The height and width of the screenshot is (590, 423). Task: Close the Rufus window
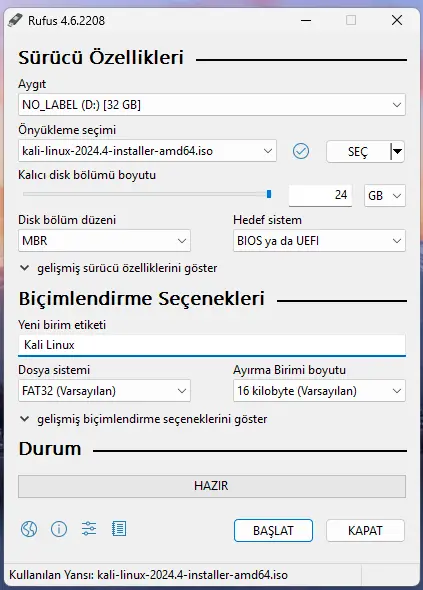(x=397, y=20)
